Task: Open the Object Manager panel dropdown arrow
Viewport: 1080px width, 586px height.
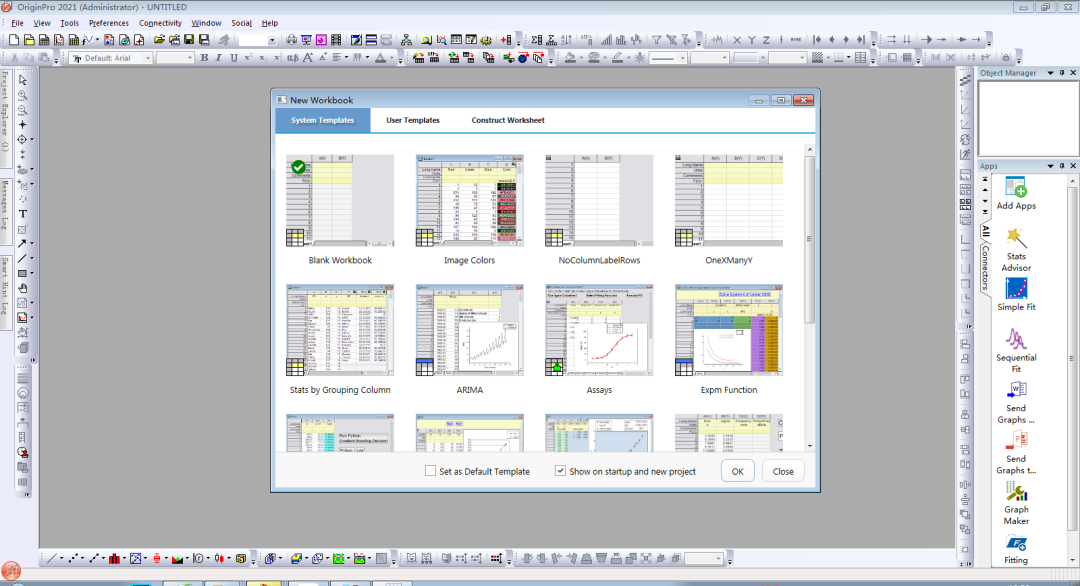Action: point(1050,72)
